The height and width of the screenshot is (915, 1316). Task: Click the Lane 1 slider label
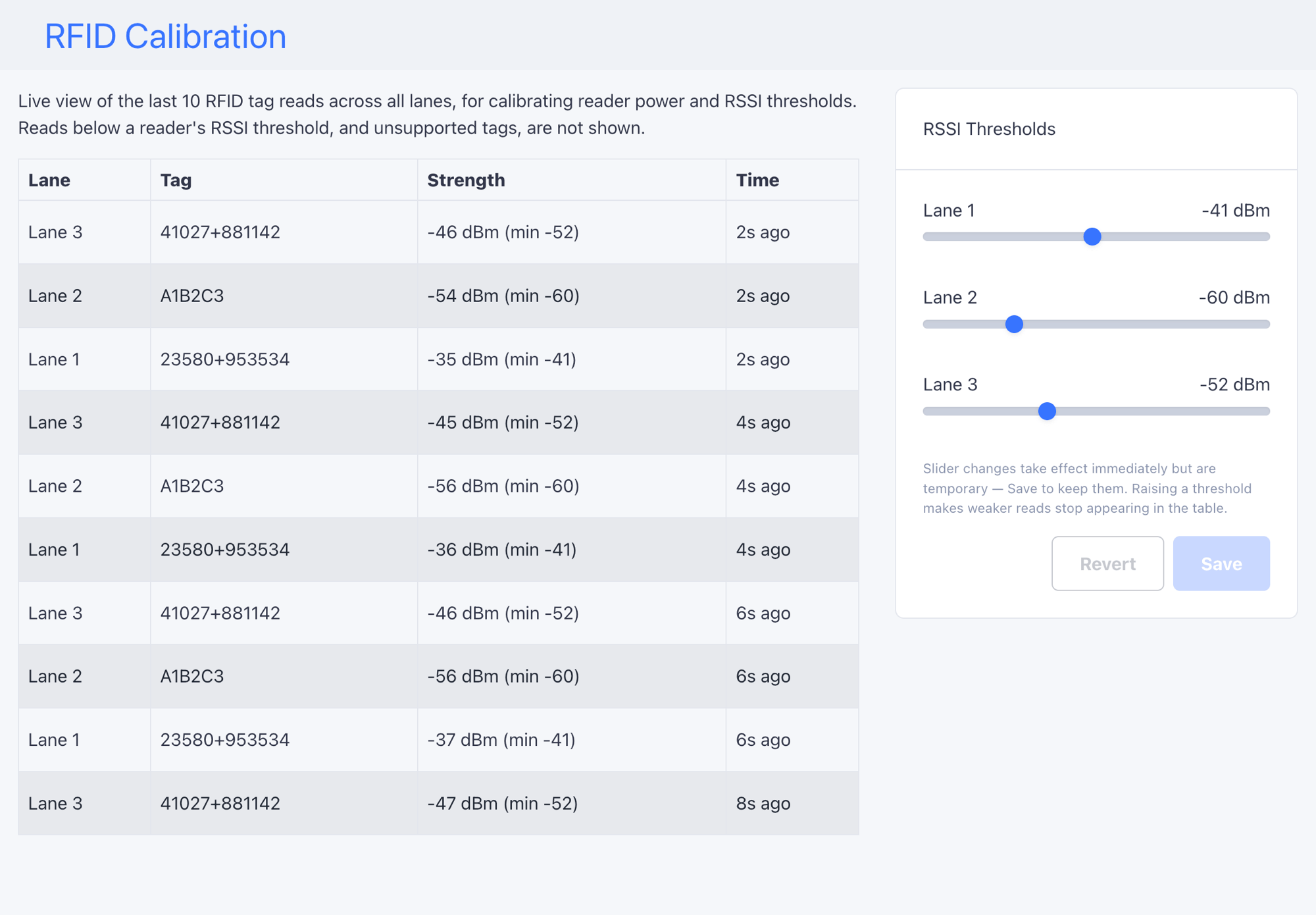[x=949, y=211]
